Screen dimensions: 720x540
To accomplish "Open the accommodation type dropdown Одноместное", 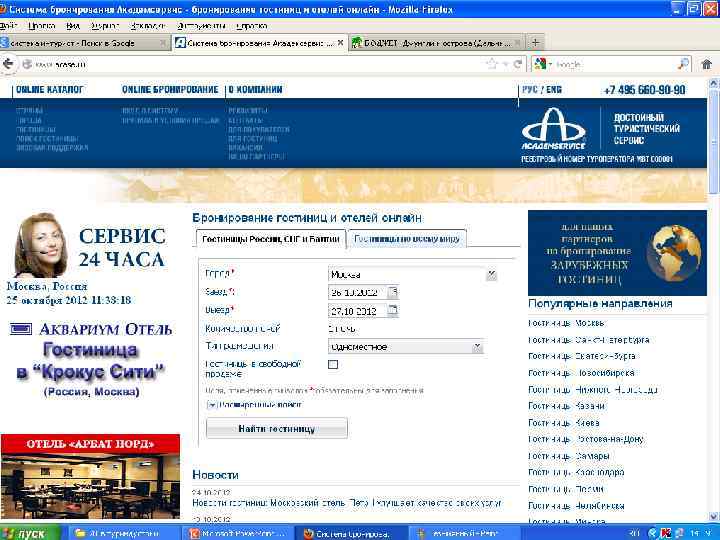I will tap(405, 347).
